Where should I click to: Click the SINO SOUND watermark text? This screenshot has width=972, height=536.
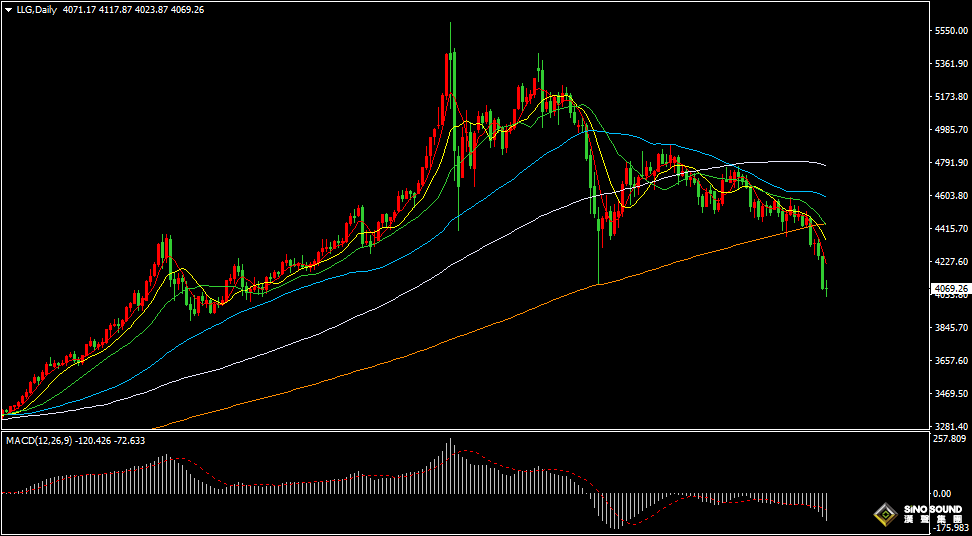pos(932,509)
